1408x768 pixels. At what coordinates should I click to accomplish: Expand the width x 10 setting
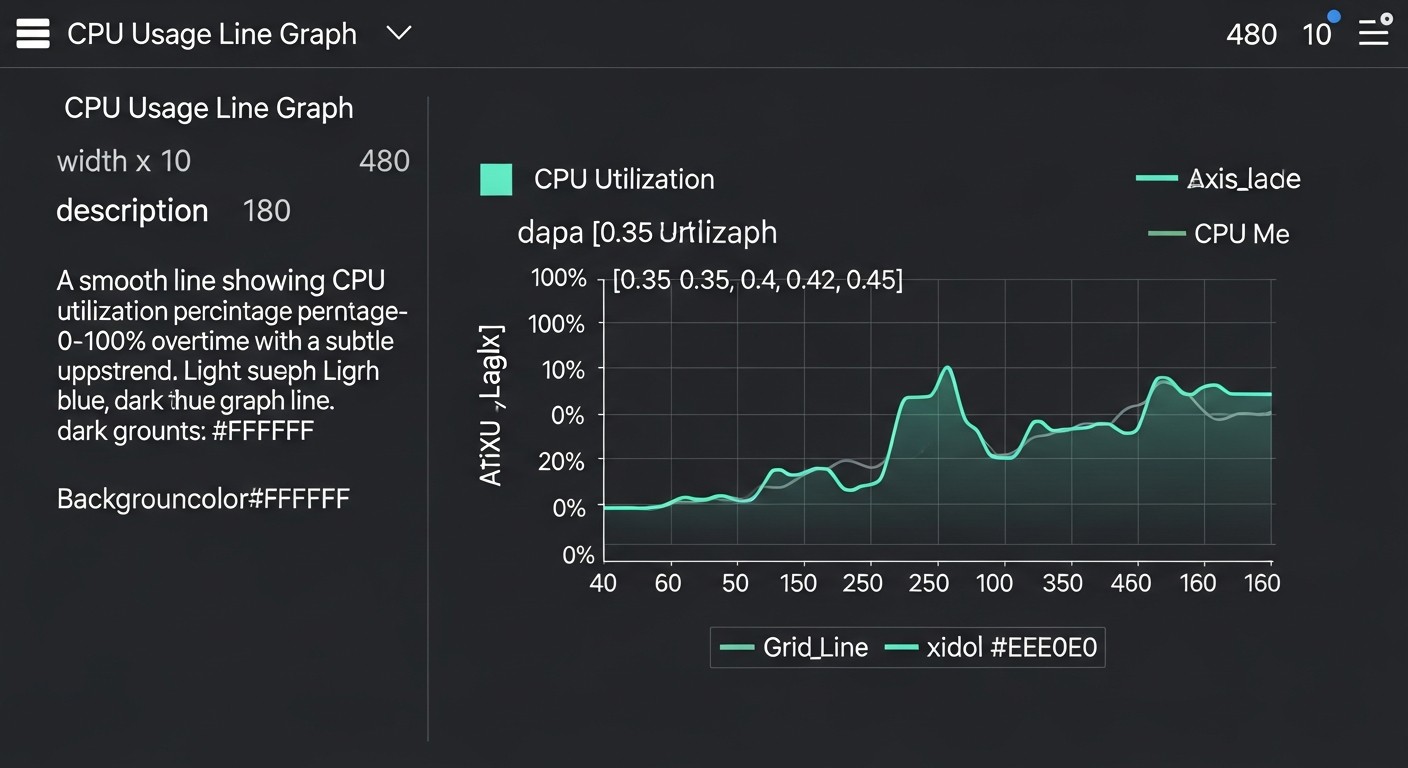[123, 161]
